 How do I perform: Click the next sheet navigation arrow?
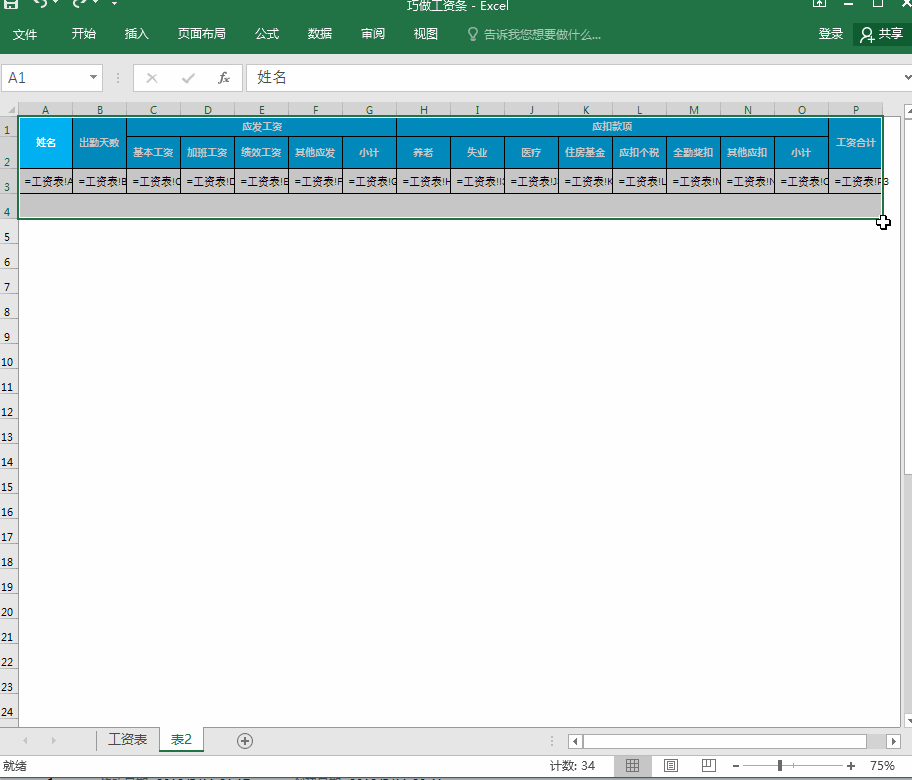point(54,740)
